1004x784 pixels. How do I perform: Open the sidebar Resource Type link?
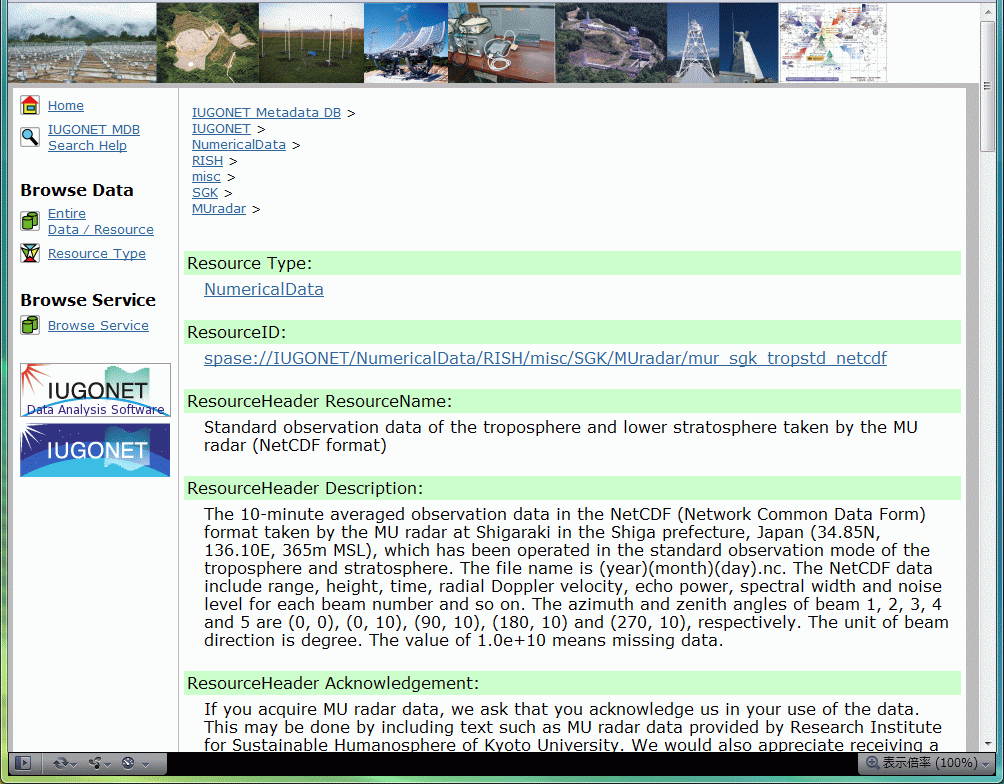click(97, 254)
